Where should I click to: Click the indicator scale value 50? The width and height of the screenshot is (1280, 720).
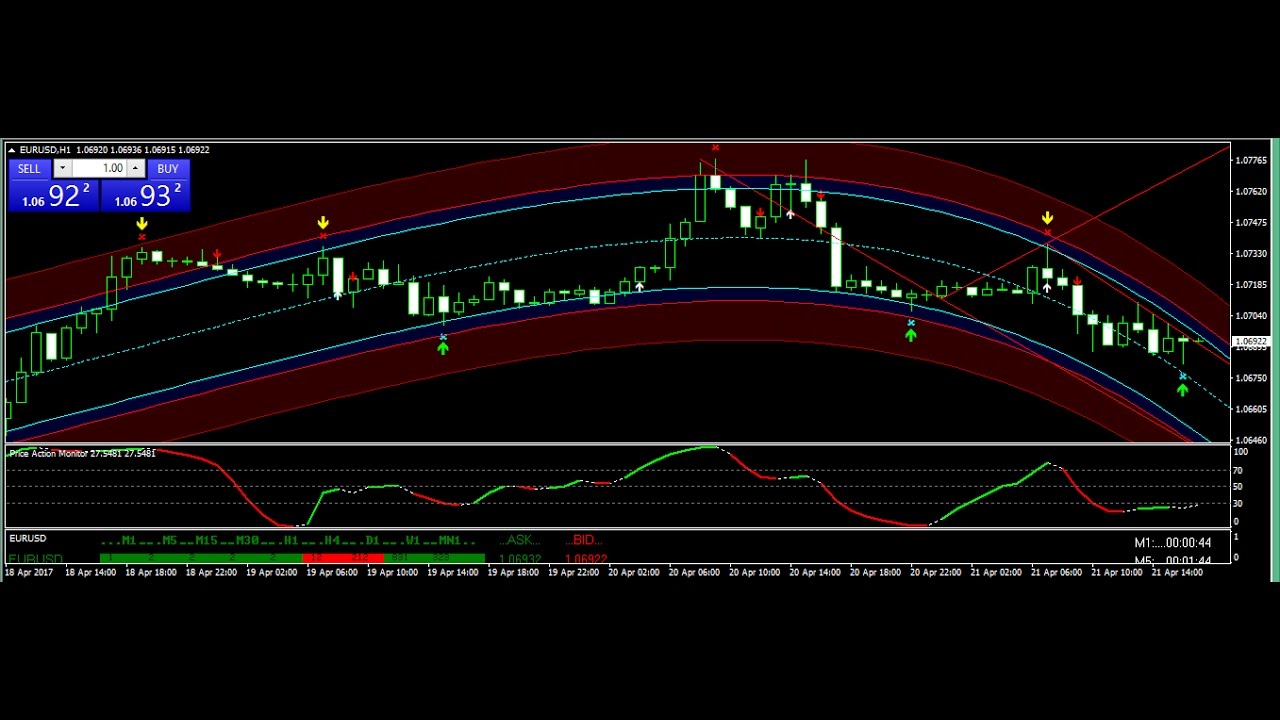[1238, 487]
